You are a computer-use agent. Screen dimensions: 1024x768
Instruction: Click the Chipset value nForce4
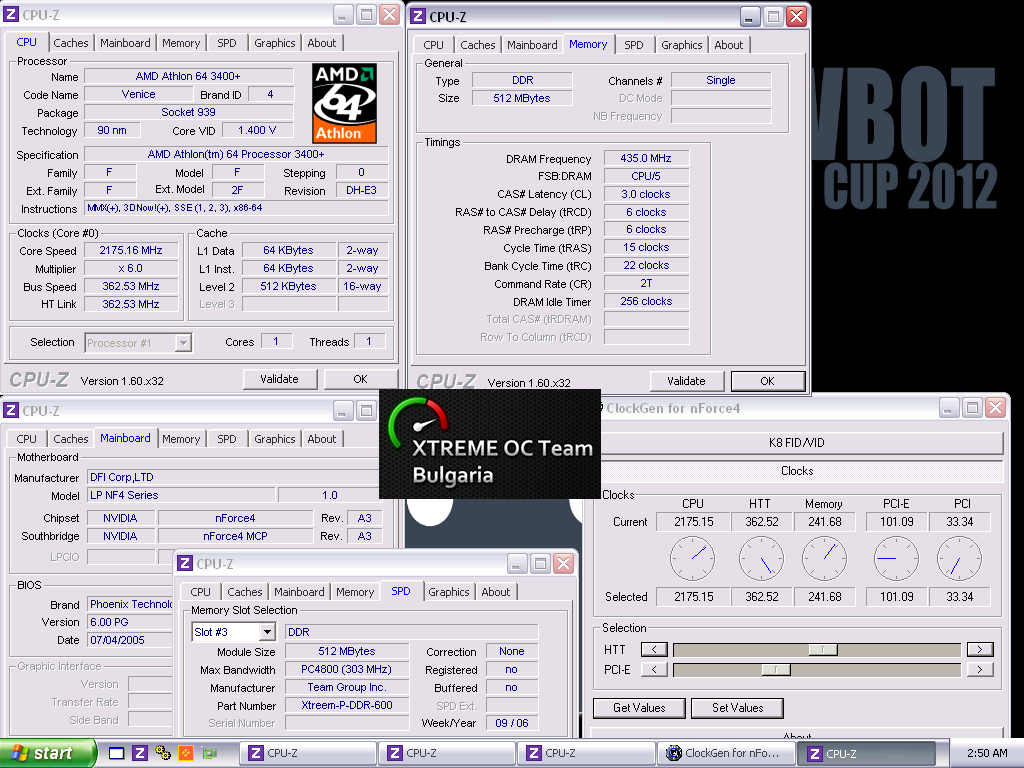(x=235, y=519)
